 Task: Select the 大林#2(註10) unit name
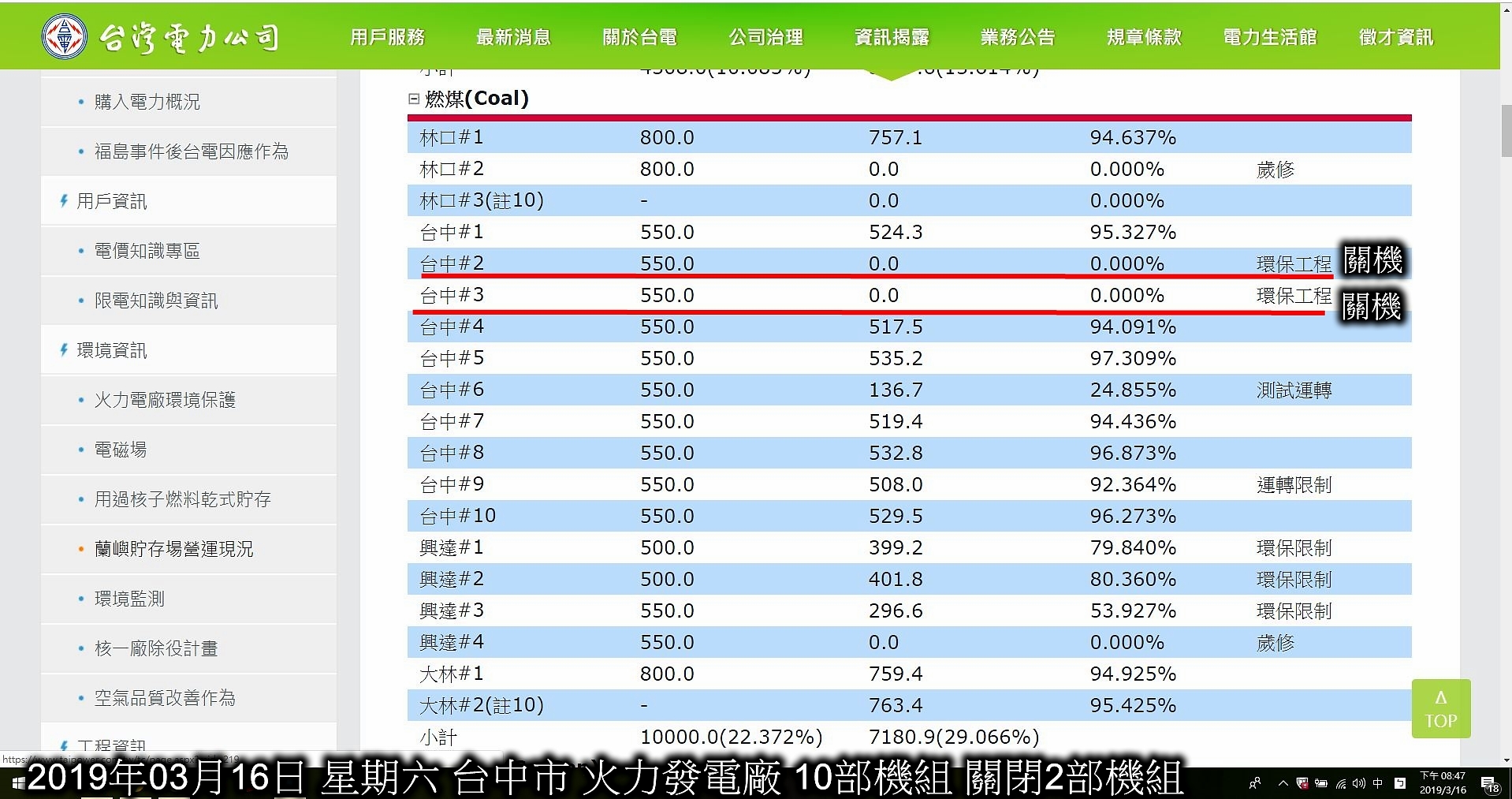pos(482,705)
